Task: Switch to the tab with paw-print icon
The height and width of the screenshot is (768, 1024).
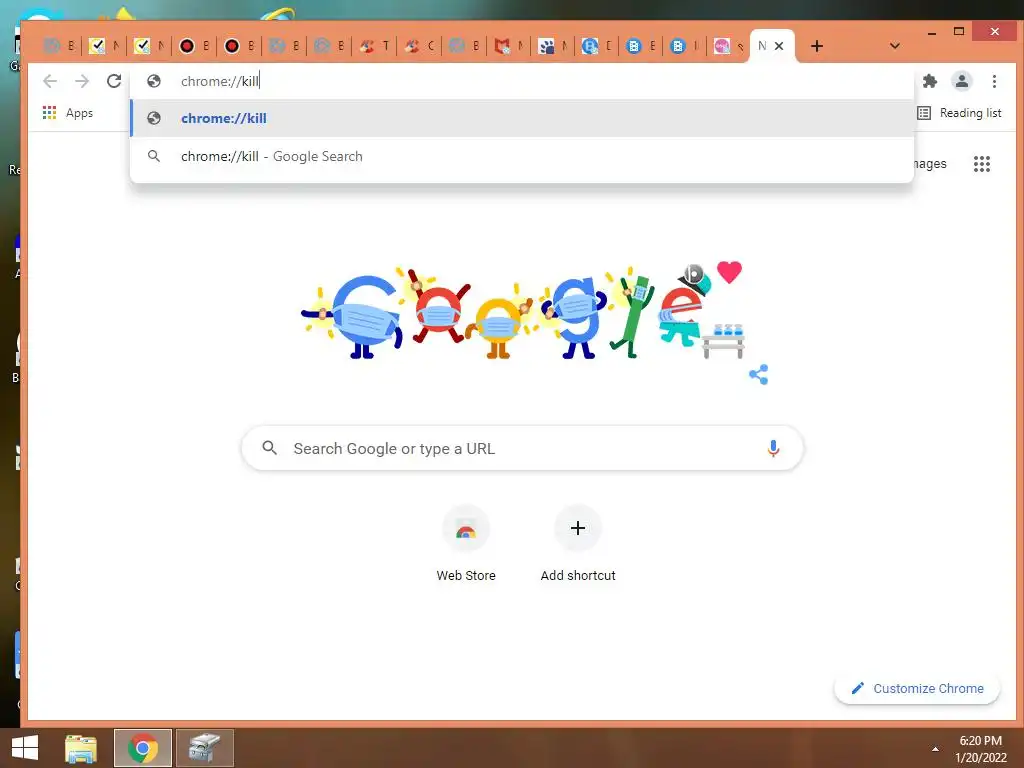Action: click(552, 46)
